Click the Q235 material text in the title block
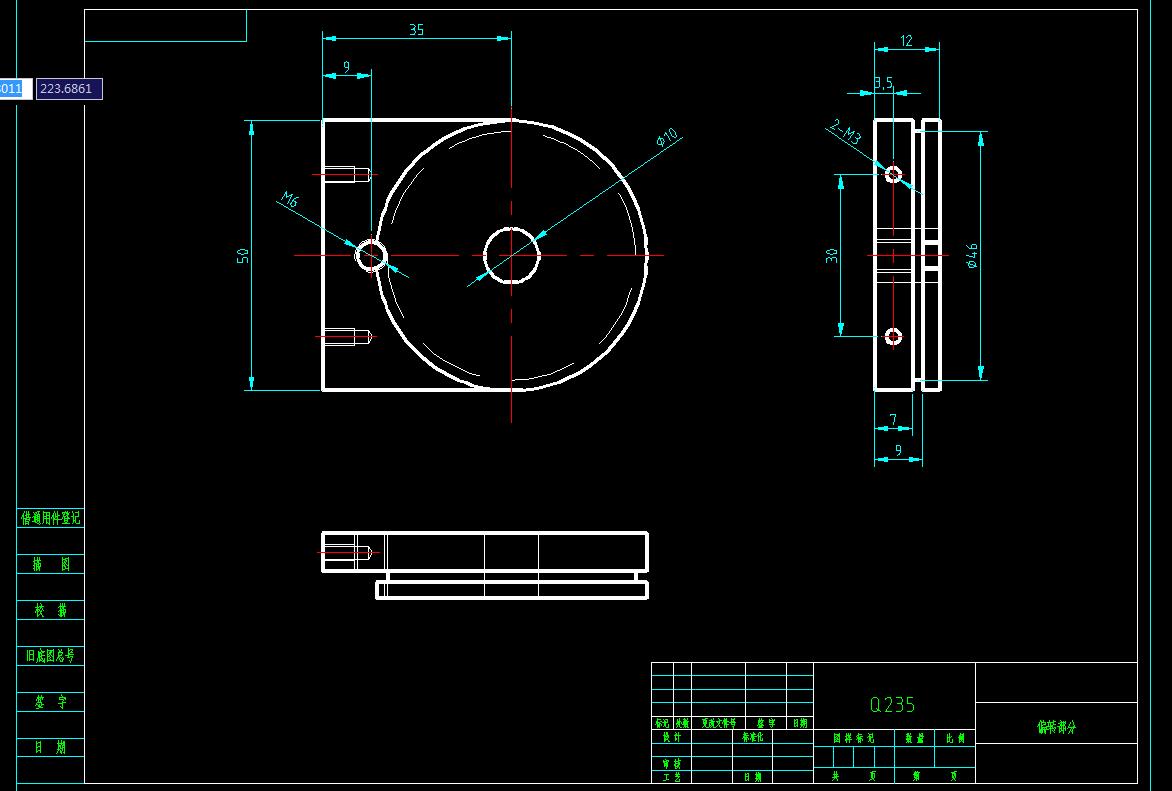This screenshot has height=791, width=1172. pos(892,704)
